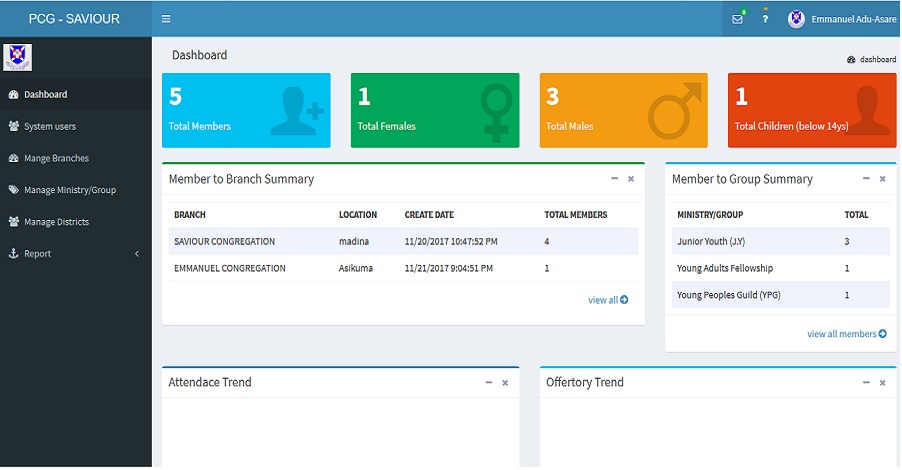Click the Junior Youth (J.Y) row

point(781,241)
